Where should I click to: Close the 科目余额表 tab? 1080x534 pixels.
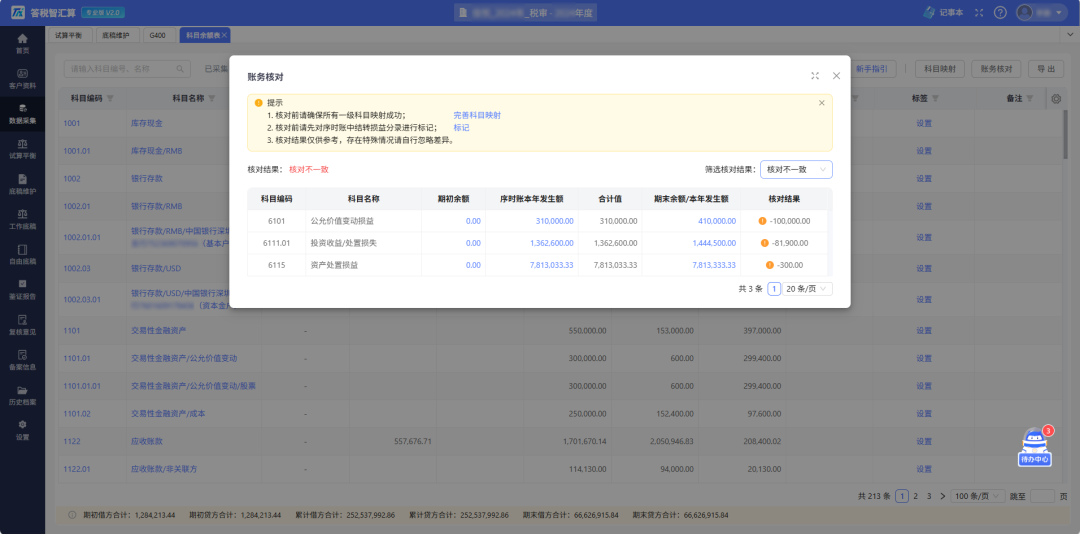pyautogui.click(x=225, y=34)
